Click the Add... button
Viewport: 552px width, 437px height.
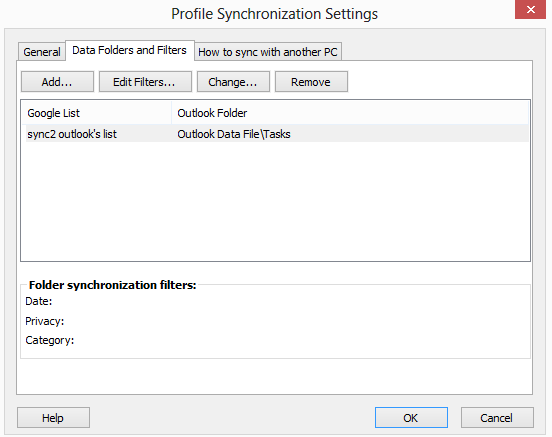click(57, 82)
